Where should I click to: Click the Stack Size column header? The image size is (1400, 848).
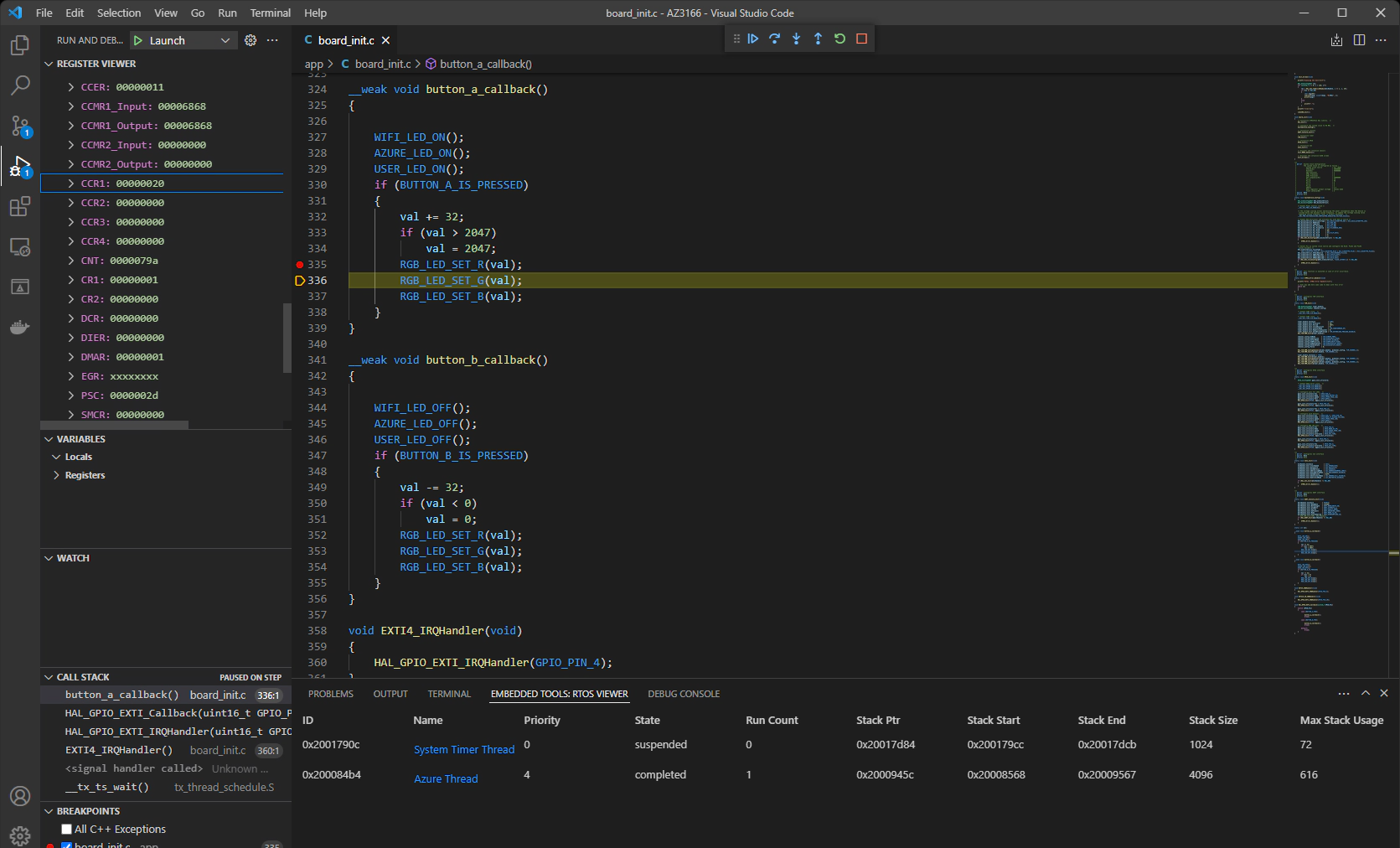click(1213, 720)
